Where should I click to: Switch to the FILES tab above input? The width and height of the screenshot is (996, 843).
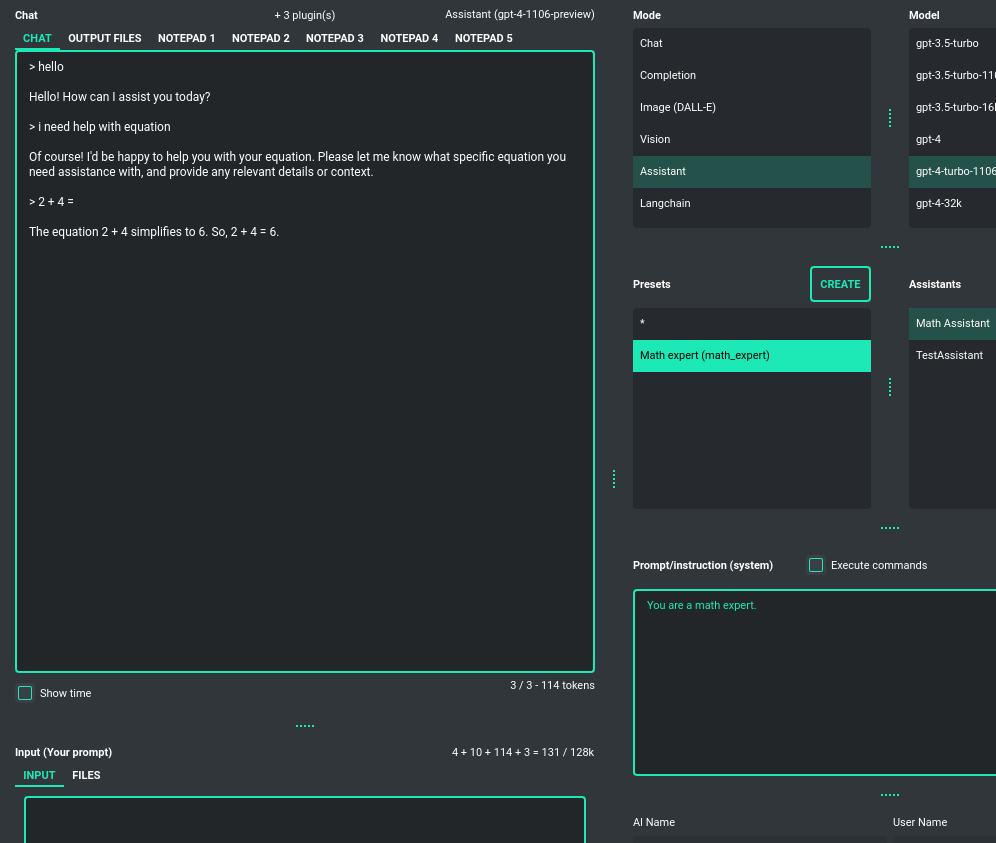tap(86, 775)
